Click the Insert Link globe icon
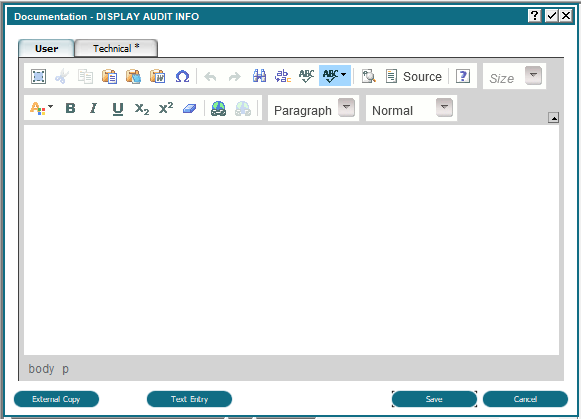581x419 pixels. click(x=219, y=109)
